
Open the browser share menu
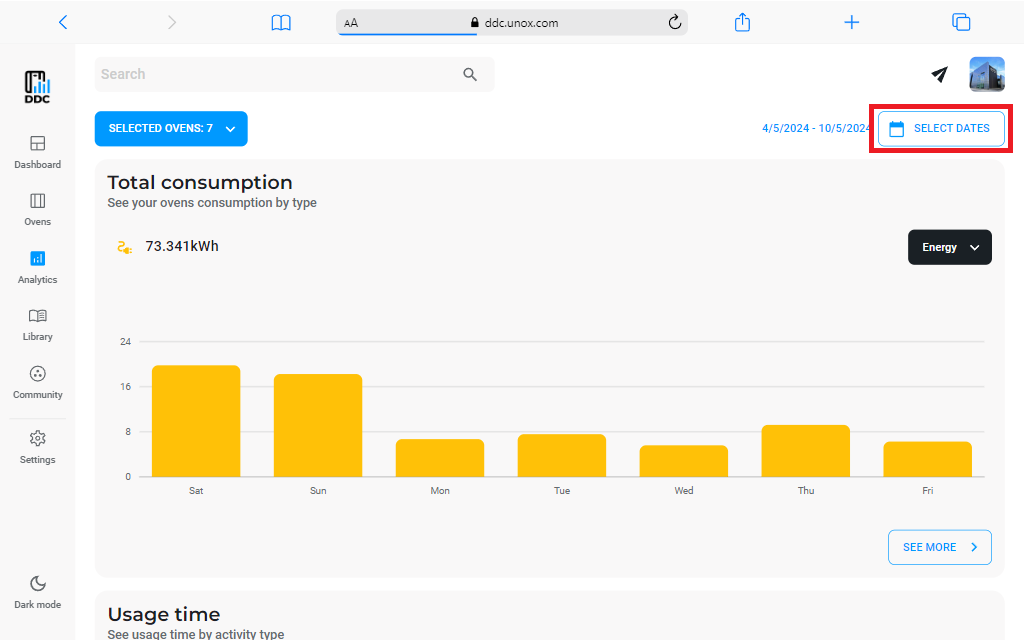pyautogui.click(x=742, y=22)
